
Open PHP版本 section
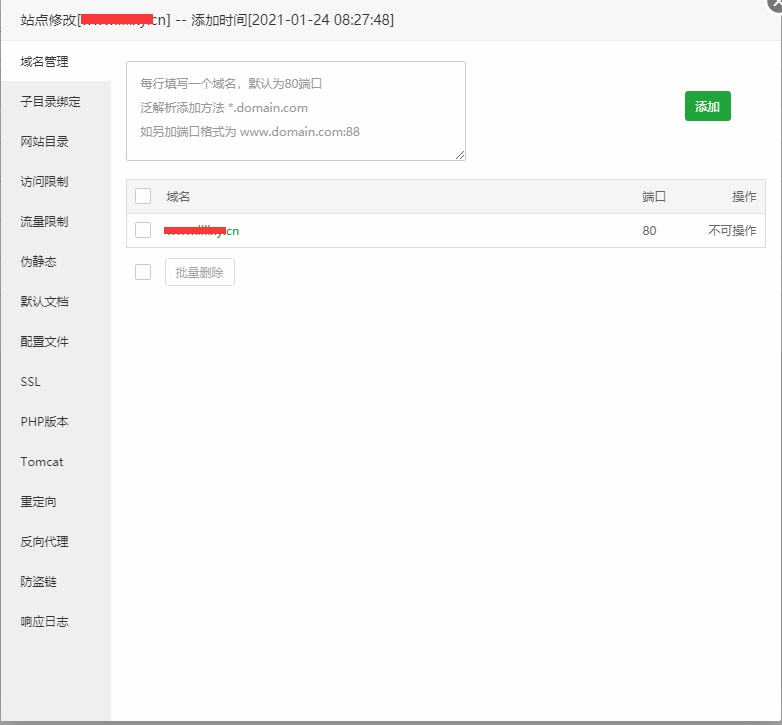(56, 421)
